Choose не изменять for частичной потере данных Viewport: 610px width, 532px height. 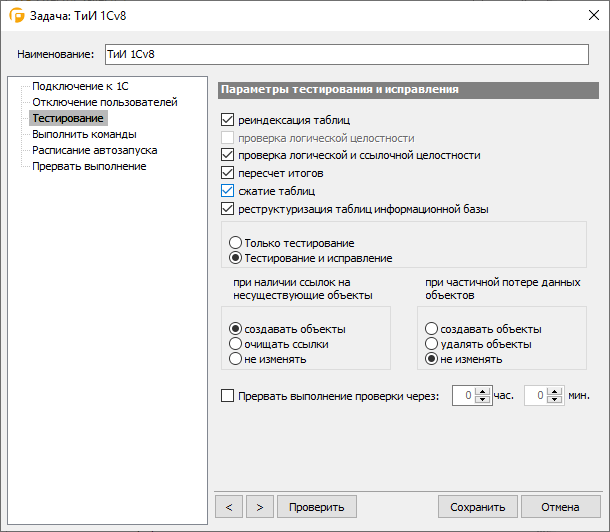point(431,359)
